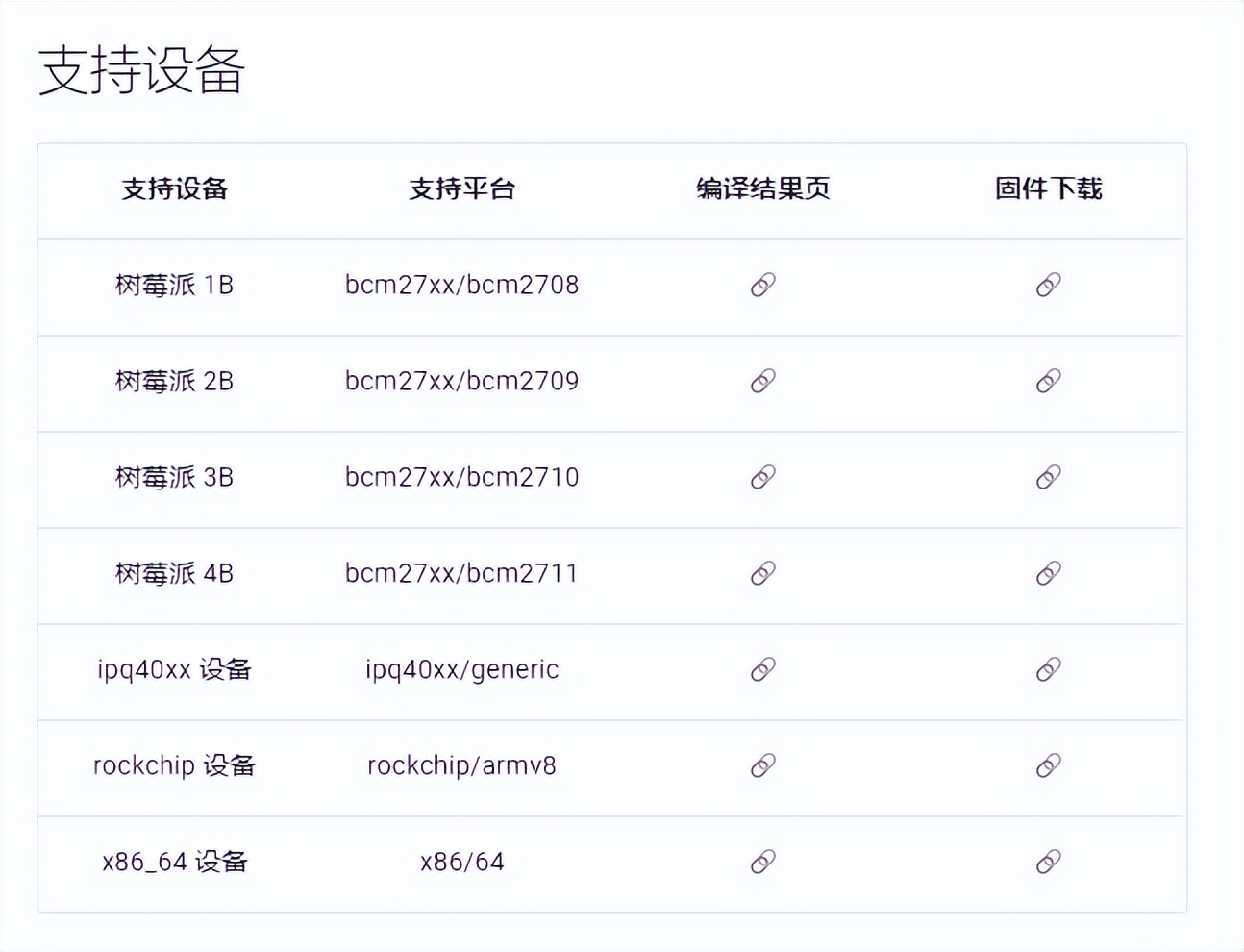Click platform text rockchip/armv8
Screen dimensions: 1244x952
pos(462,765)
